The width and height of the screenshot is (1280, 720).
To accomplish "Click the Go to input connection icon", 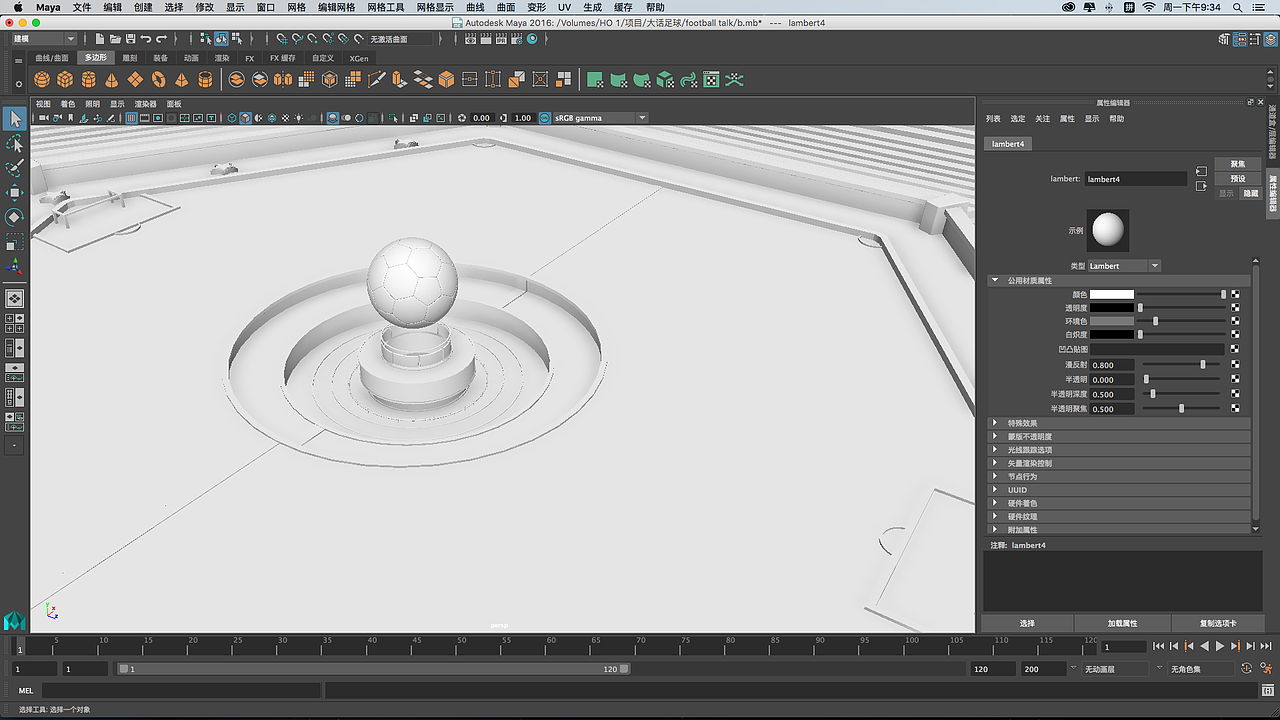I will (x=1201, y=171).
